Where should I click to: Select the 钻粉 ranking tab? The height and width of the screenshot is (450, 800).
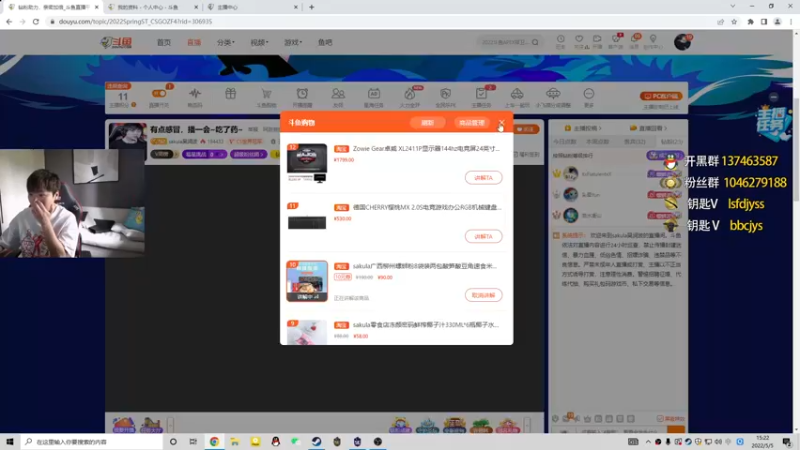(x=670, y=141)
